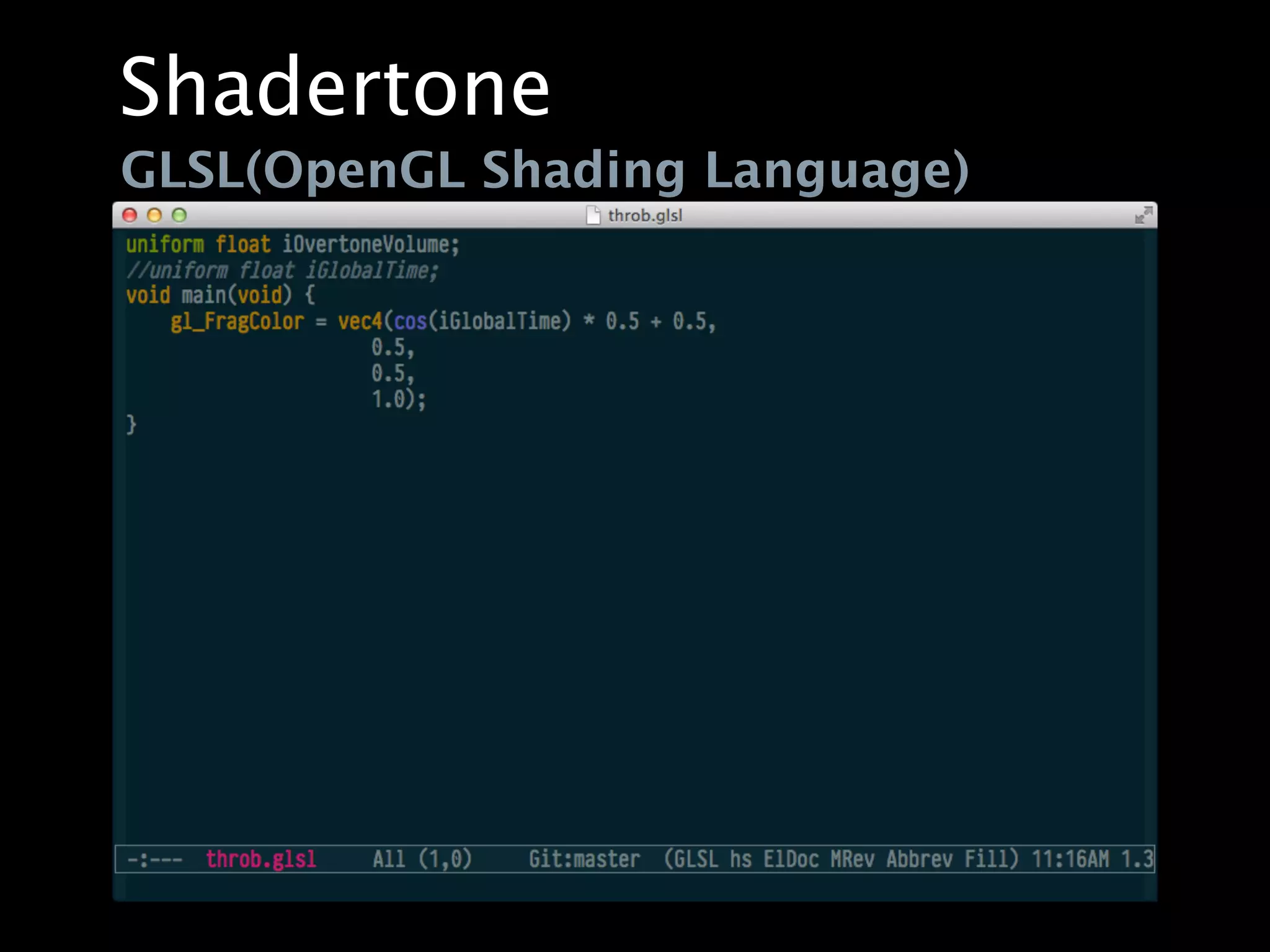Click the commented iGlobalTime line
1270x952 pixels.
[282, 270]
